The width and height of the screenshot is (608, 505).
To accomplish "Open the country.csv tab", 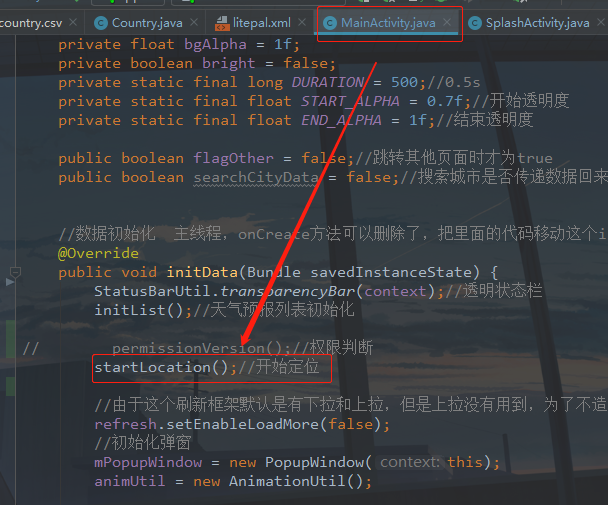I will click(30, 23).
